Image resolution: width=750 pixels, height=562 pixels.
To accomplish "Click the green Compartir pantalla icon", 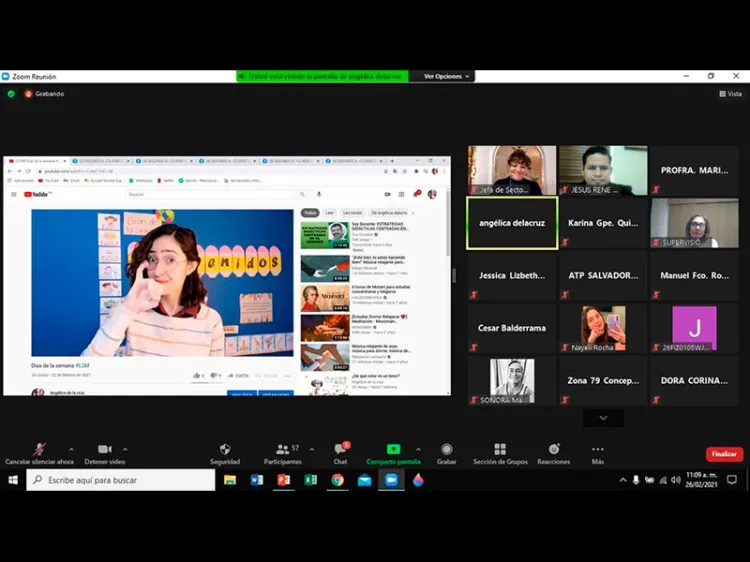I will coord(393,452).
